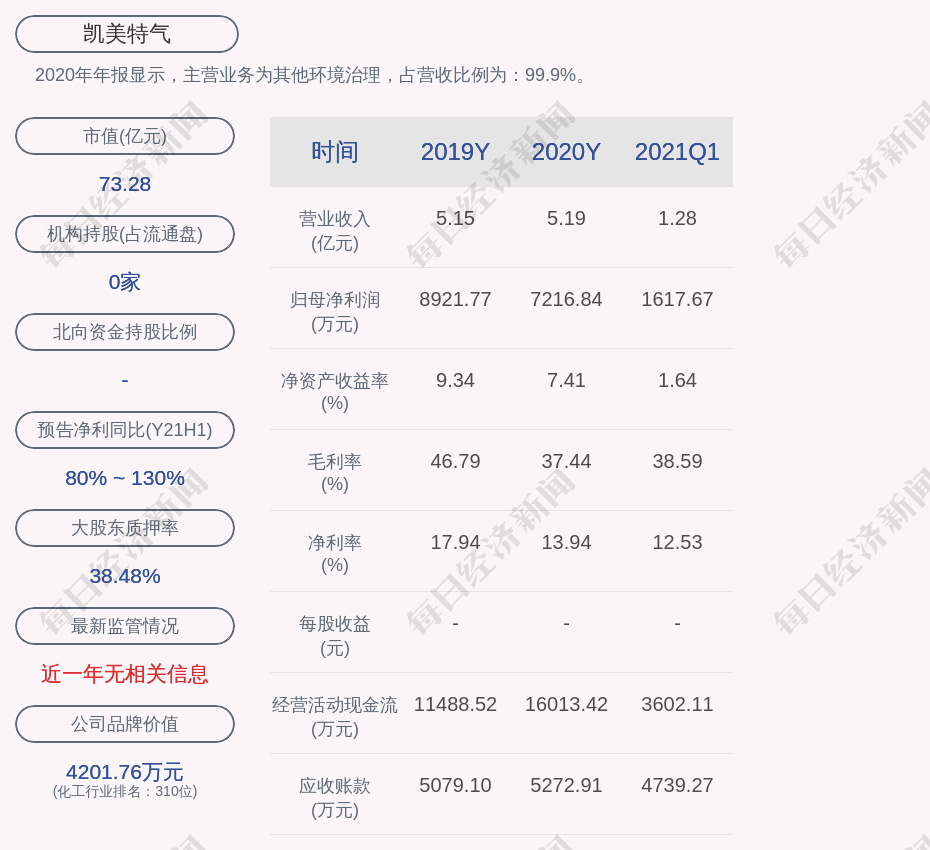Click the 时间 column header
This screenshot has height=850, width=930.
pos(335,152)
